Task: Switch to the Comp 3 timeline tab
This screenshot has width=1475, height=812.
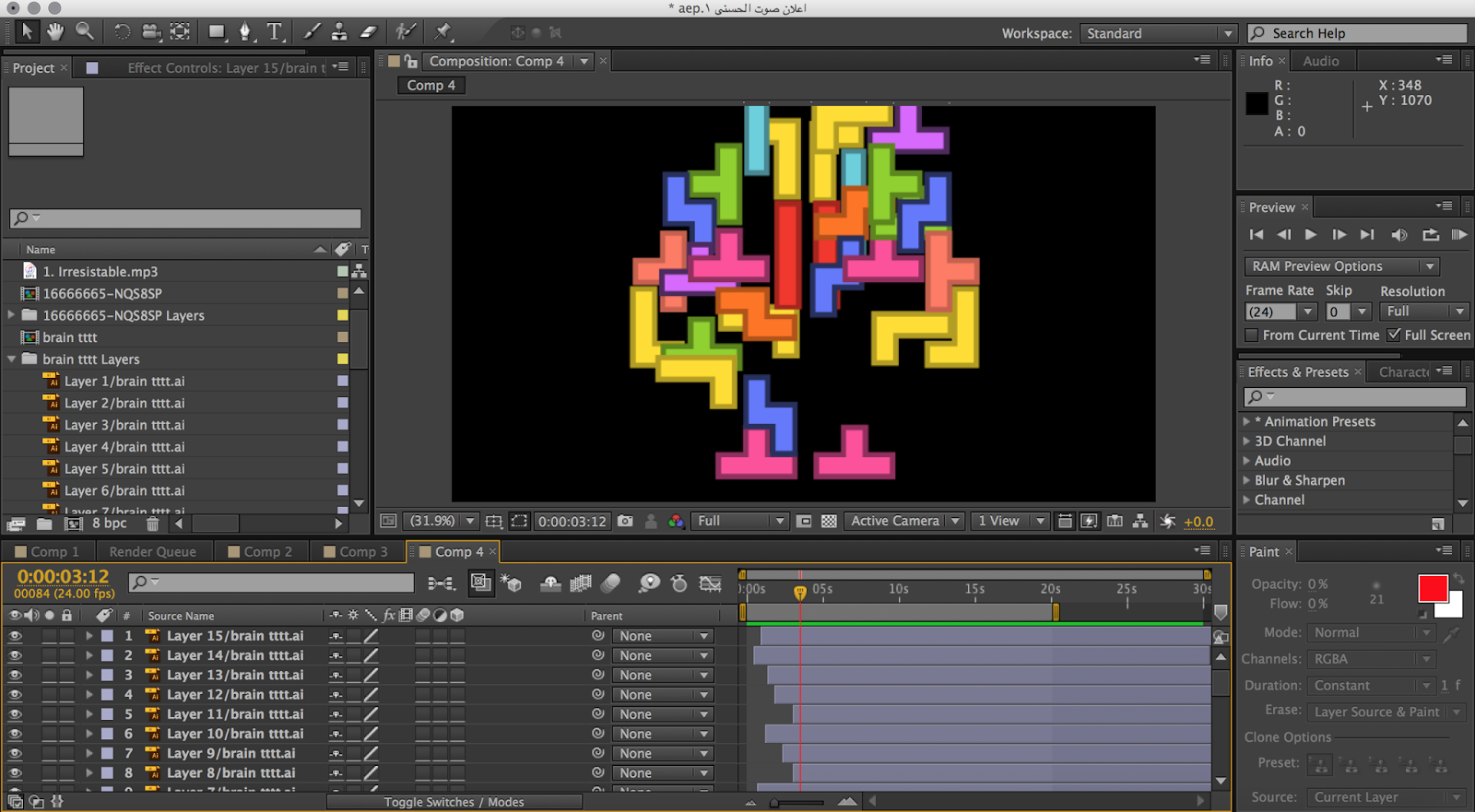Action: coord(356,551)
